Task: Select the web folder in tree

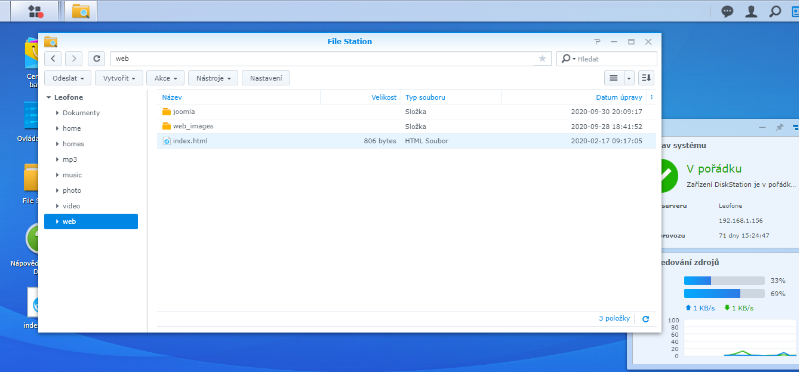Action: pos(91,222)
